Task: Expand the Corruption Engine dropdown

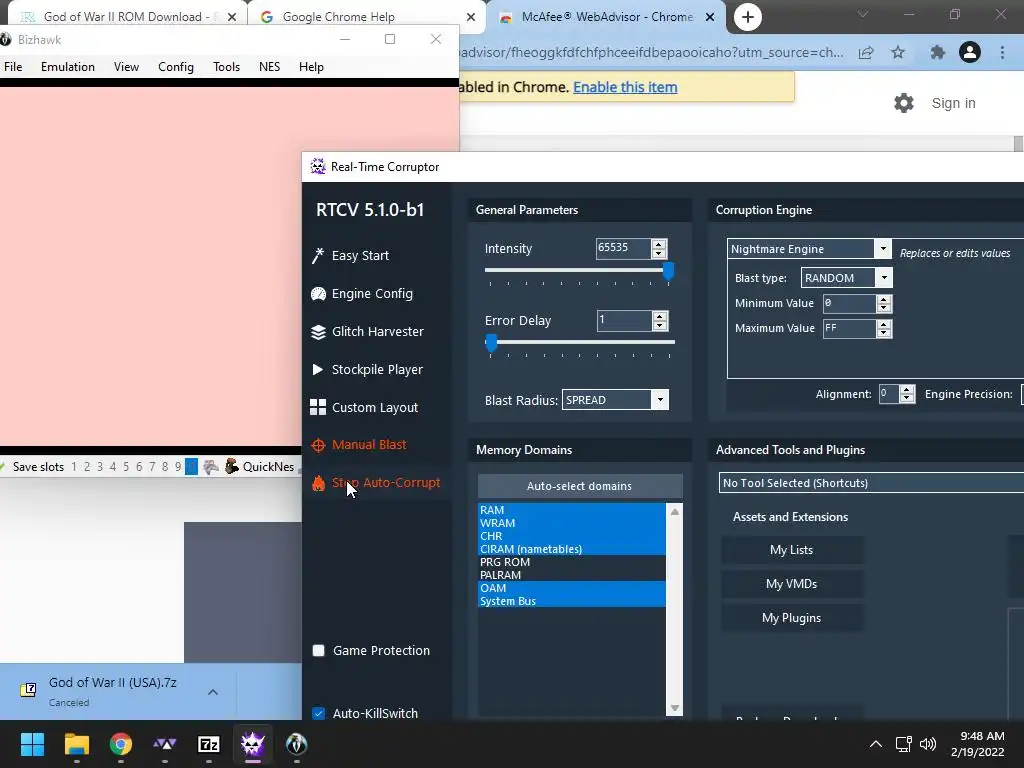Action: 883,249
